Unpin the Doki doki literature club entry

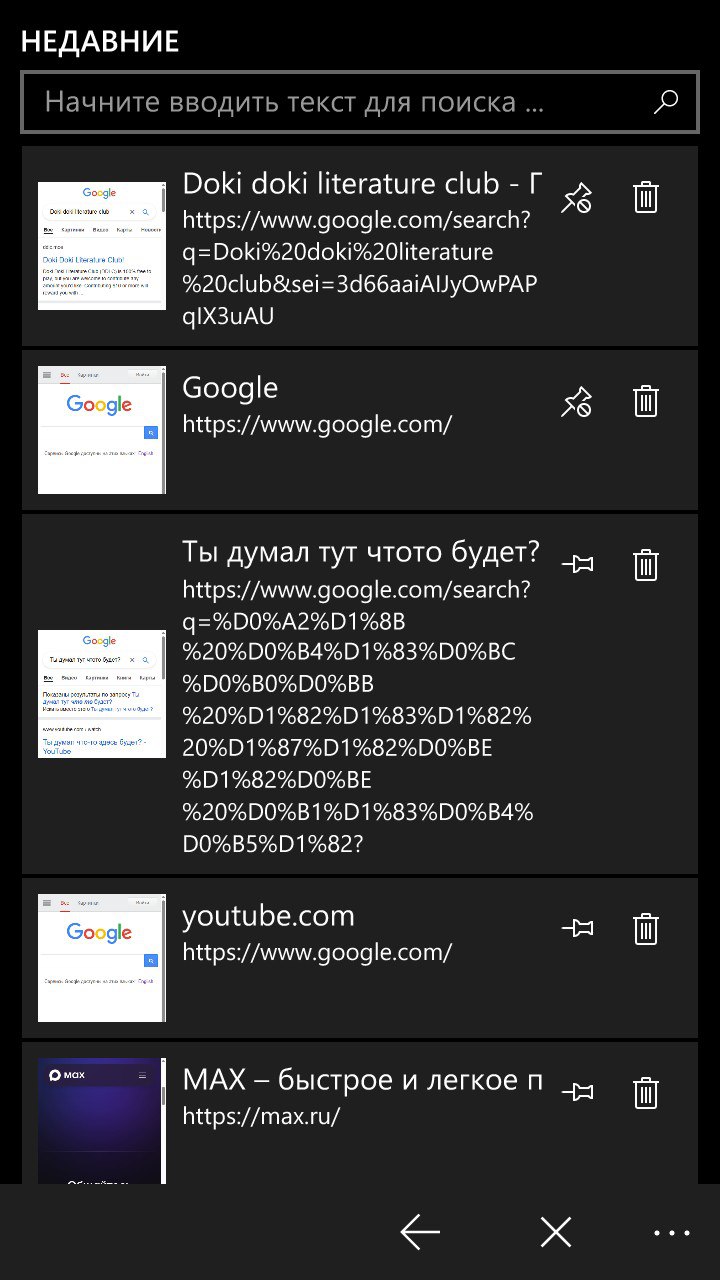click(577, 198)
